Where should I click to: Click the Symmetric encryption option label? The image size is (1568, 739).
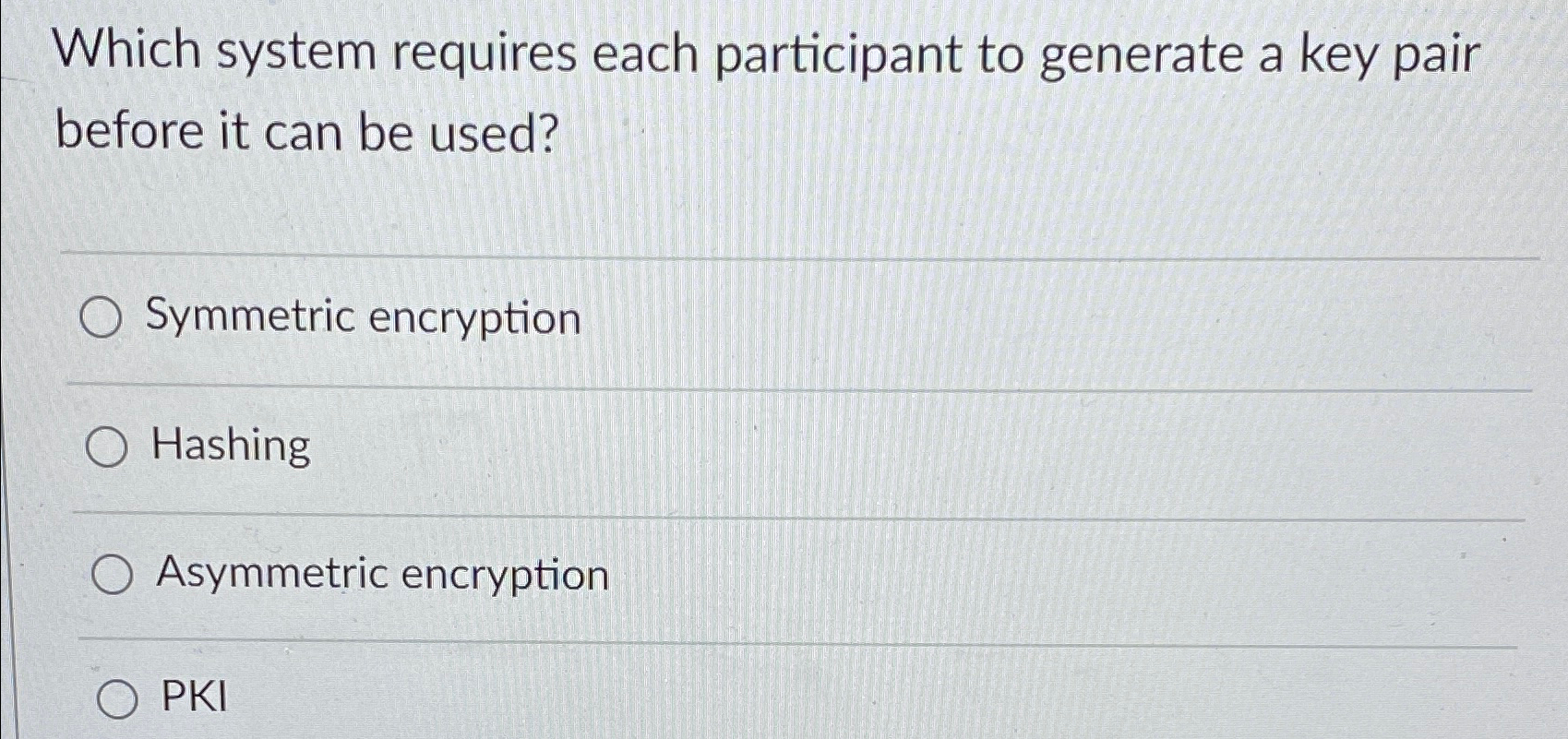[x=358, y=318]
